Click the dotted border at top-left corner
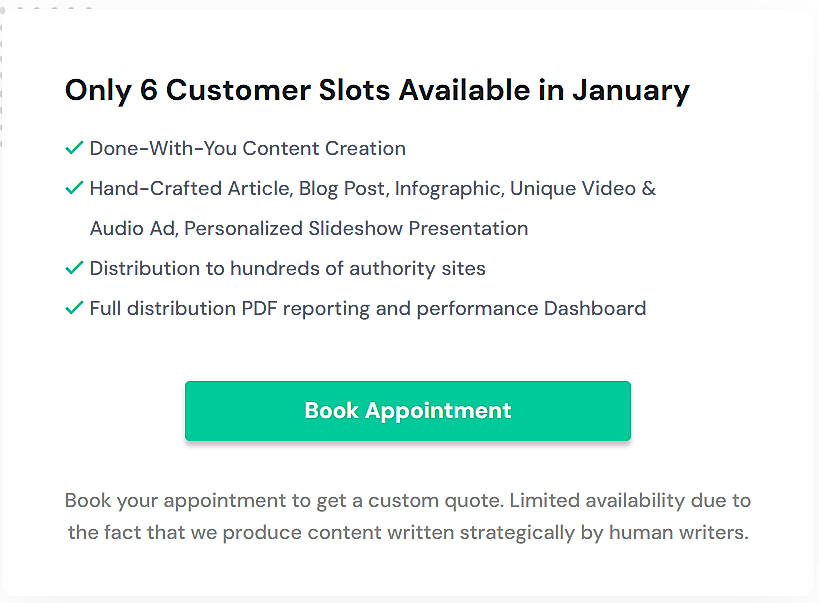Screen dimensions: 819x603 tap(4, 10)
